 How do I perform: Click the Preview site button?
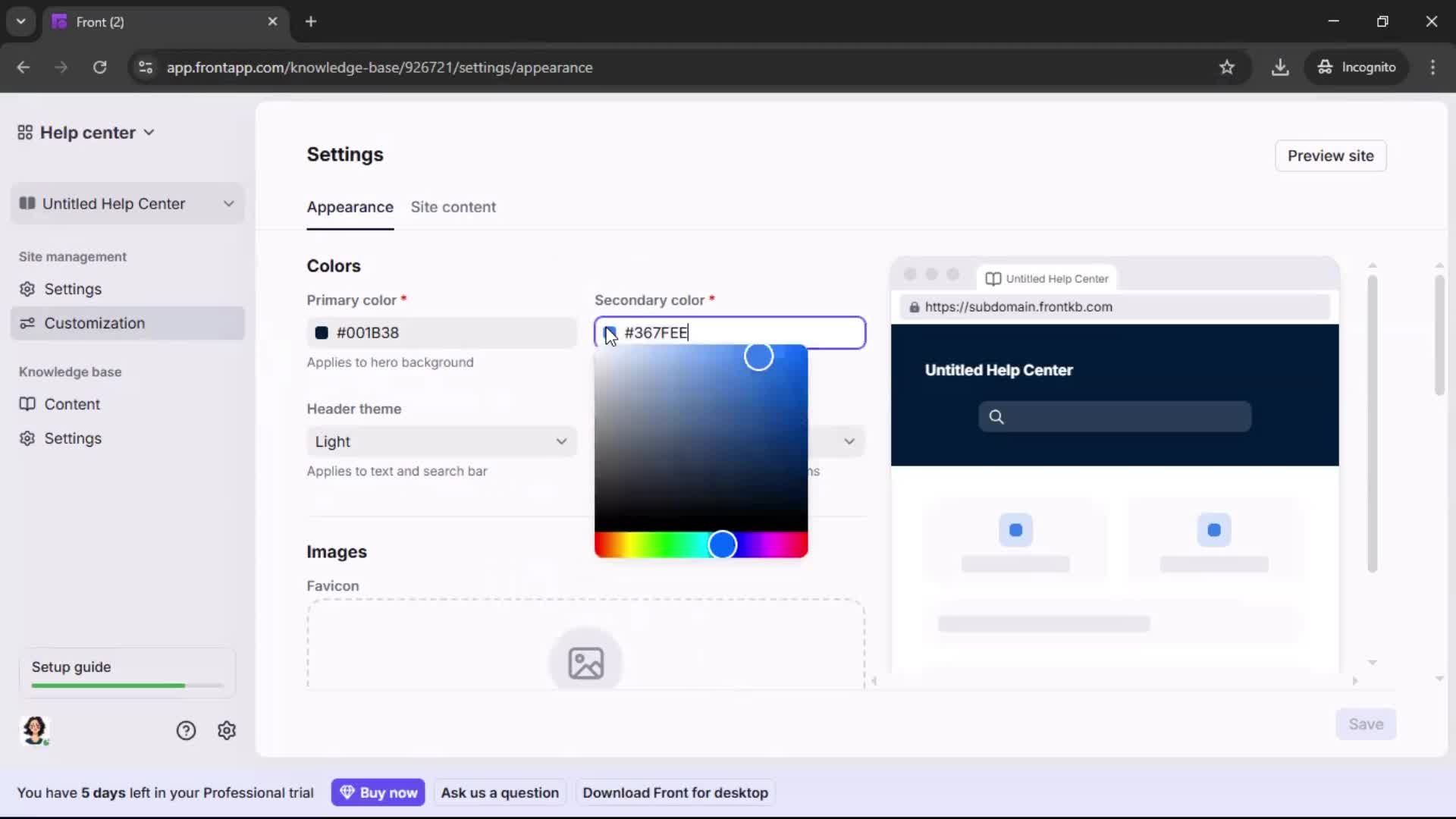[x=1330, y=155]
